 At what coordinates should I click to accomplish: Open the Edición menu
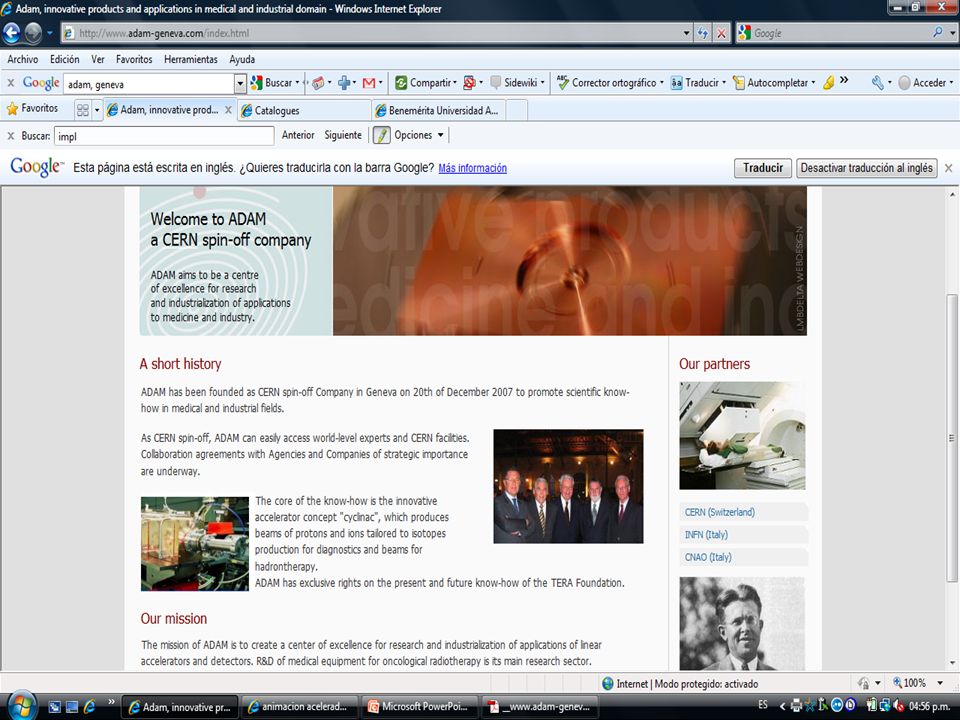point(64,59)
